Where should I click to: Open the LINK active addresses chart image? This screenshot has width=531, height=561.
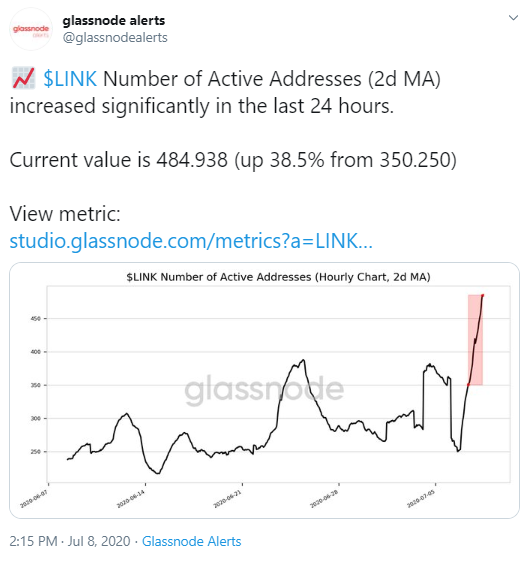pyautogui.click(x=264, y=390)
